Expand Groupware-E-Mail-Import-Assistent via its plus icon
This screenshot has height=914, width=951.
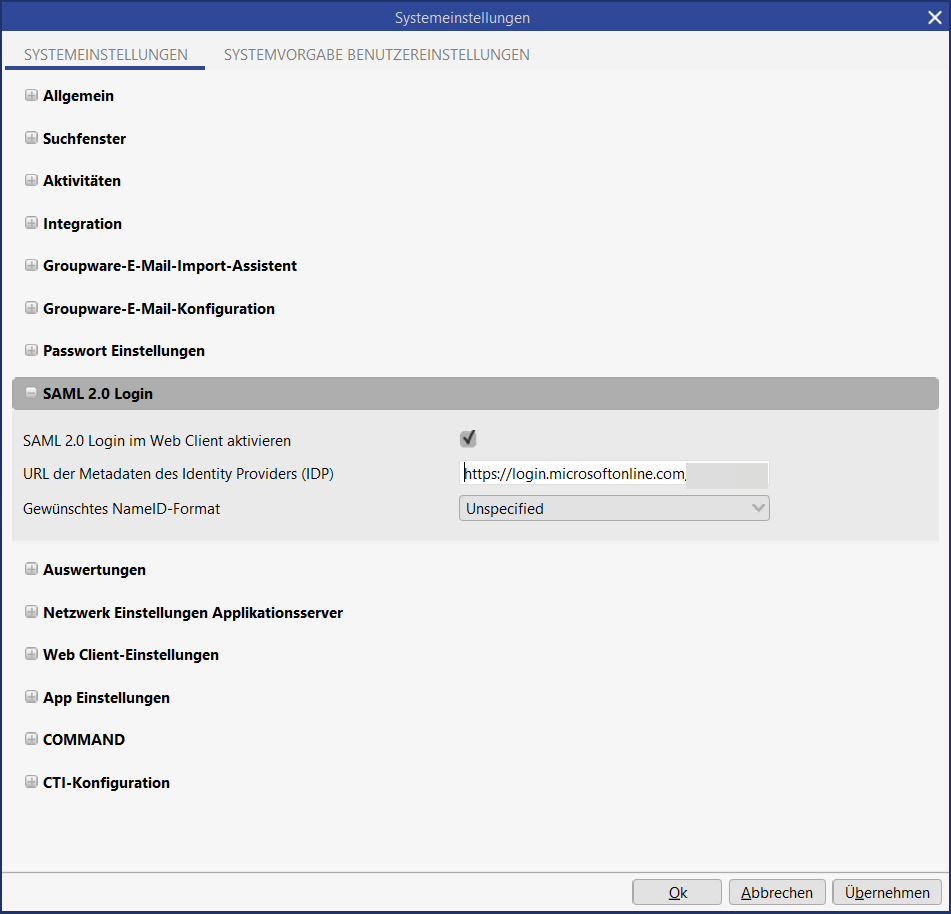point(31,266)
